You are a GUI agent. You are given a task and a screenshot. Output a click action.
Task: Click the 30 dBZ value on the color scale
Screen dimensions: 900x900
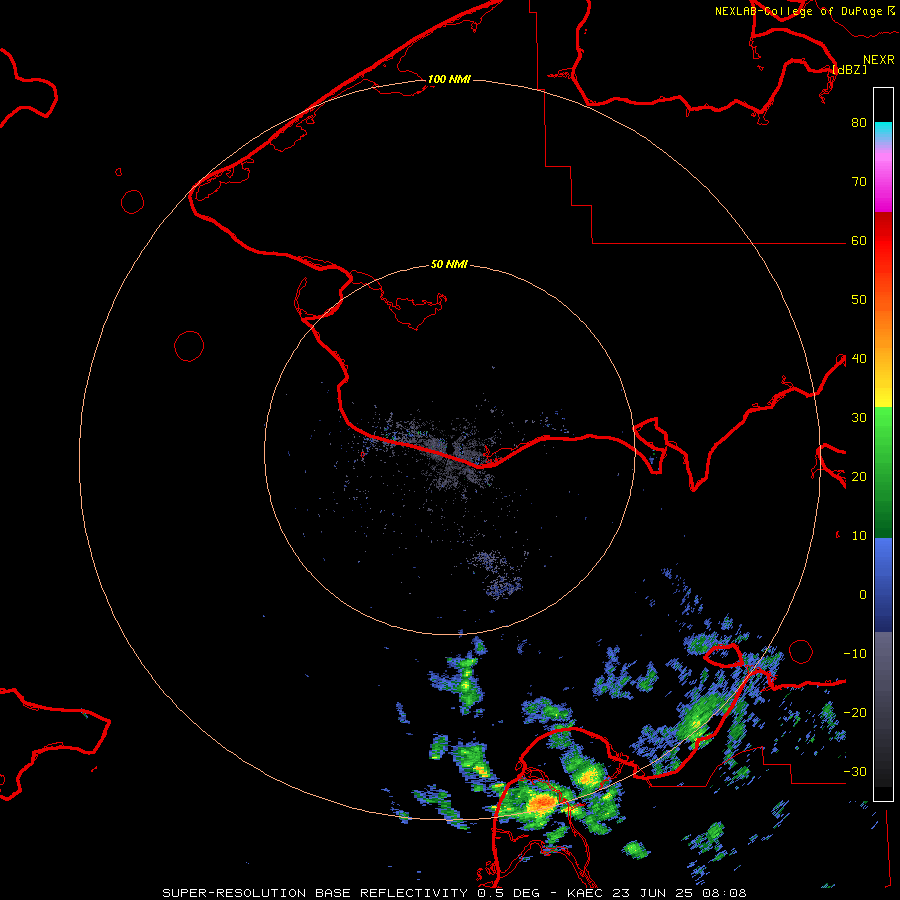[x=859, y=418]
